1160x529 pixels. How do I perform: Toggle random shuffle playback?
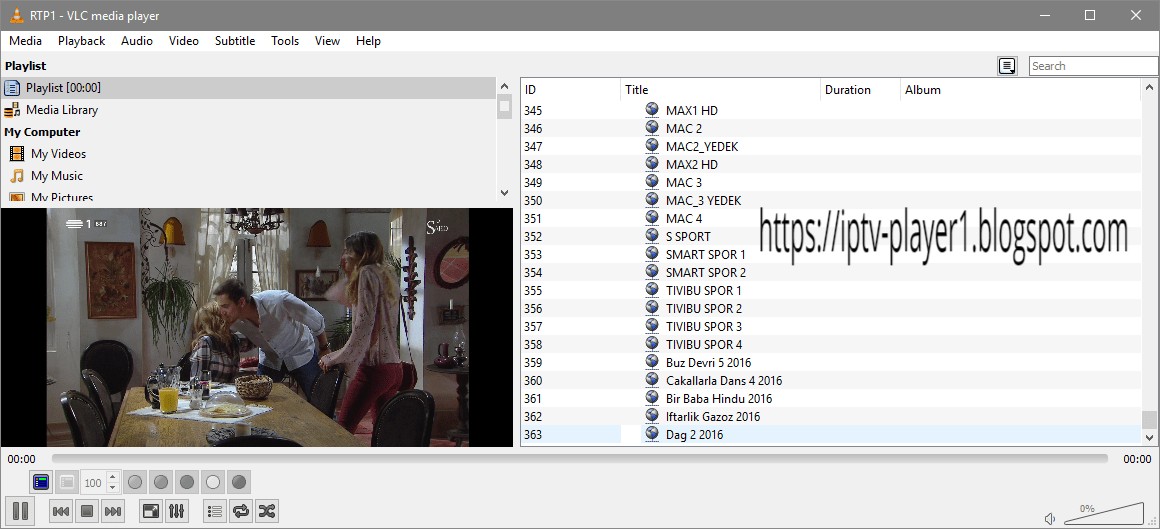point(267,511)
